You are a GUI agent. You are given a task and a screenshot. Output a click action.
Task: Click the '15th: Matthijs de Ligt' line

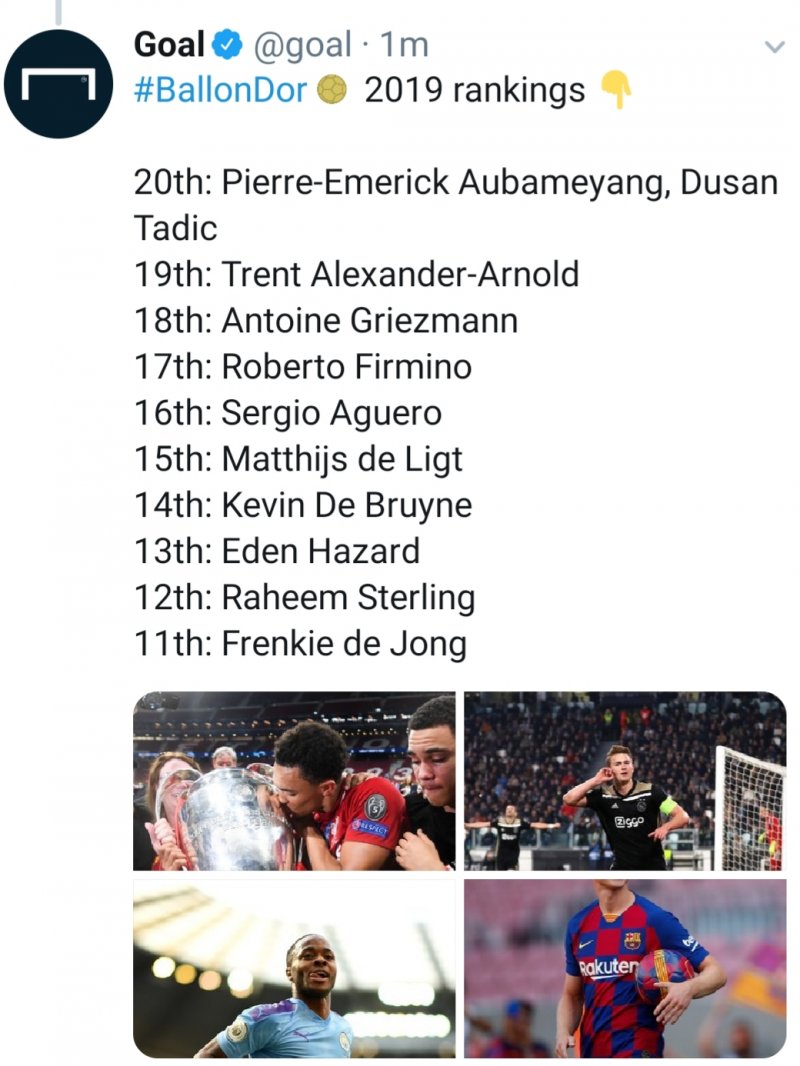click(x=298, y=460)
